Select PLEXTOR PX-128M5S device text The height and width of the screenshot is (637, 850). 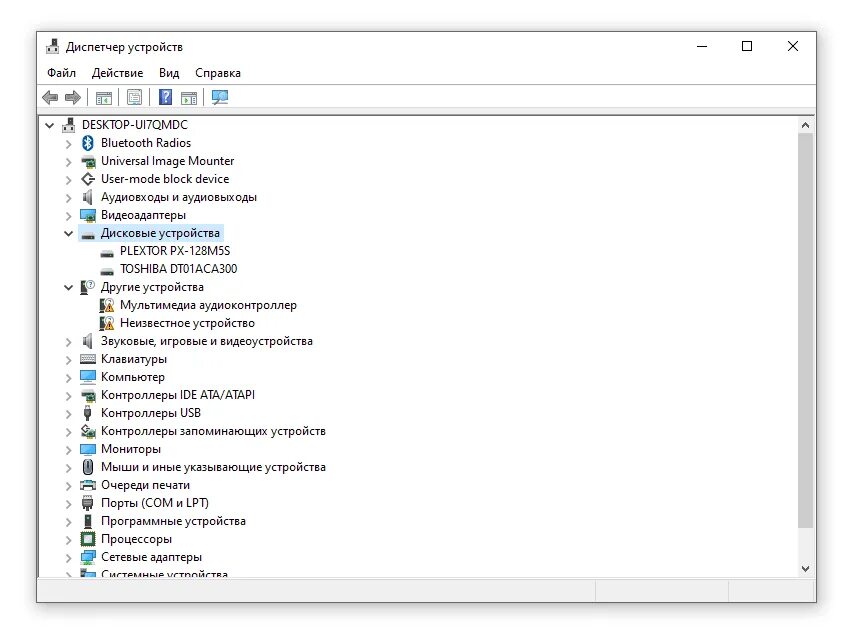[175, 251]
